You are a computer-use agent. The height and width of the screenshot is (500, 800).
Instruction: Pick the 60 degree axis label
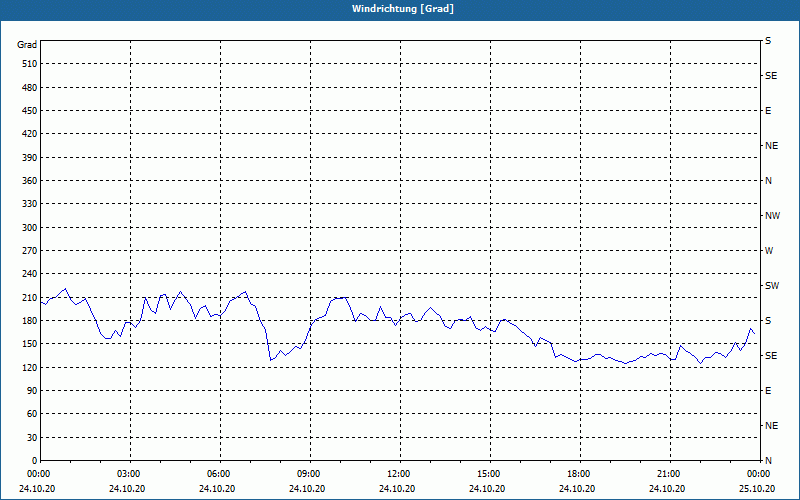click(x=32, y=413)
